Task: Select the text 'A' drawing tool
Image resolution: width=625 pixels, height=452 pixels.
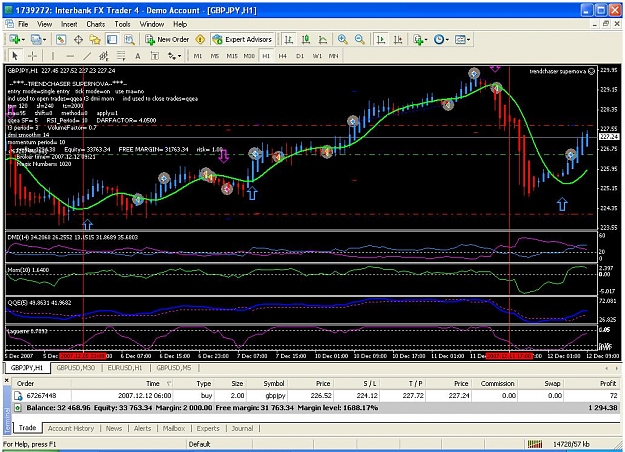Action: coord(138,56)
